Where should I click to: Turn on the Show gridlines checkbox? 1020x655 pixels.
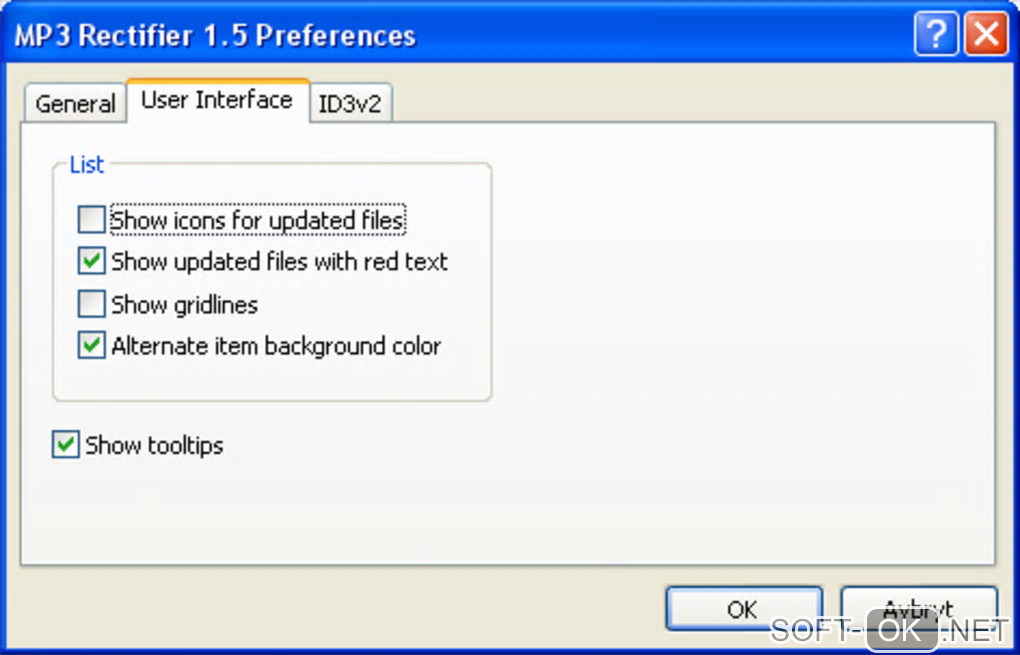pos(92,304)
